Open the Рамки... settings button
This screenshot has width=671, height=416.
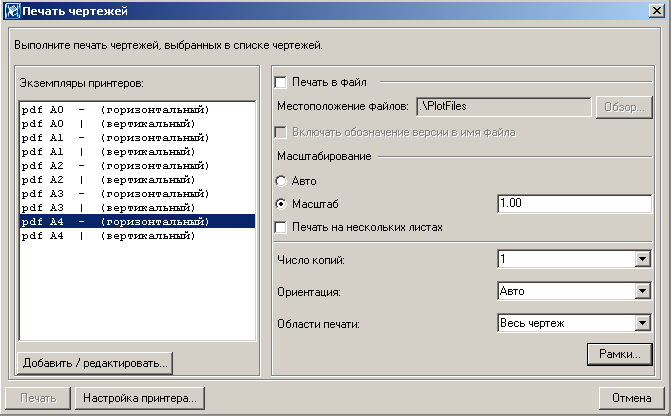pos(620,354)
